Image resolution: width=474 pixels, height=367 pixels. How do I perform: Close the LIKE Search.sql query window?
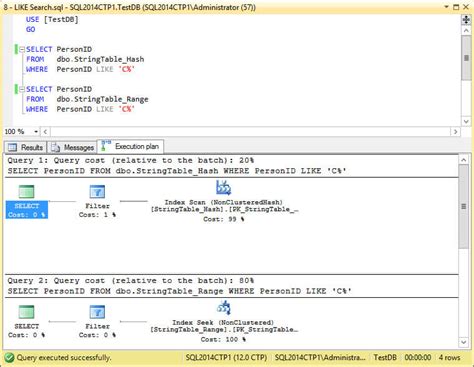466,7
